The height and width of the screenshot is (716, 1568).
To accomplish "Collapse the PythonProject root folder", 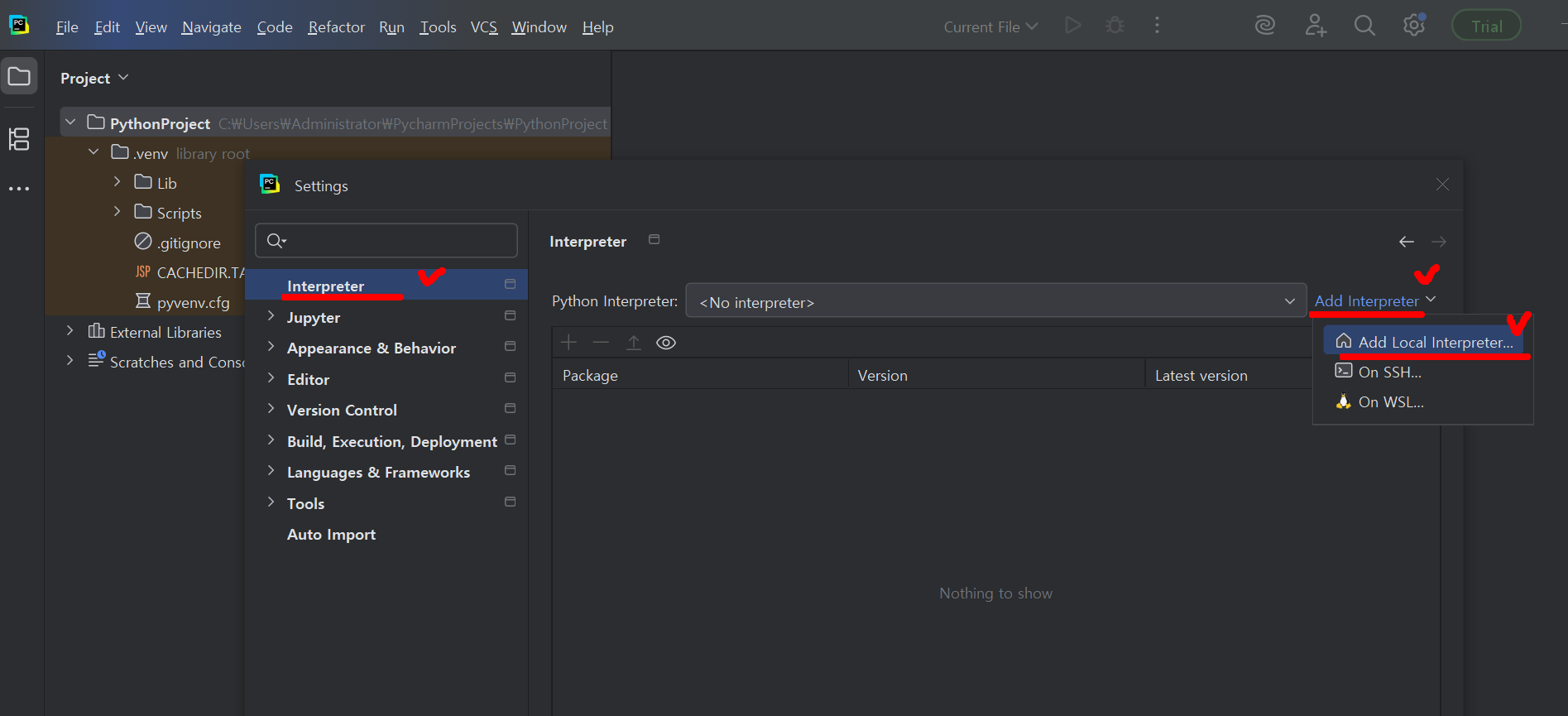I will (x=70, y=123).
